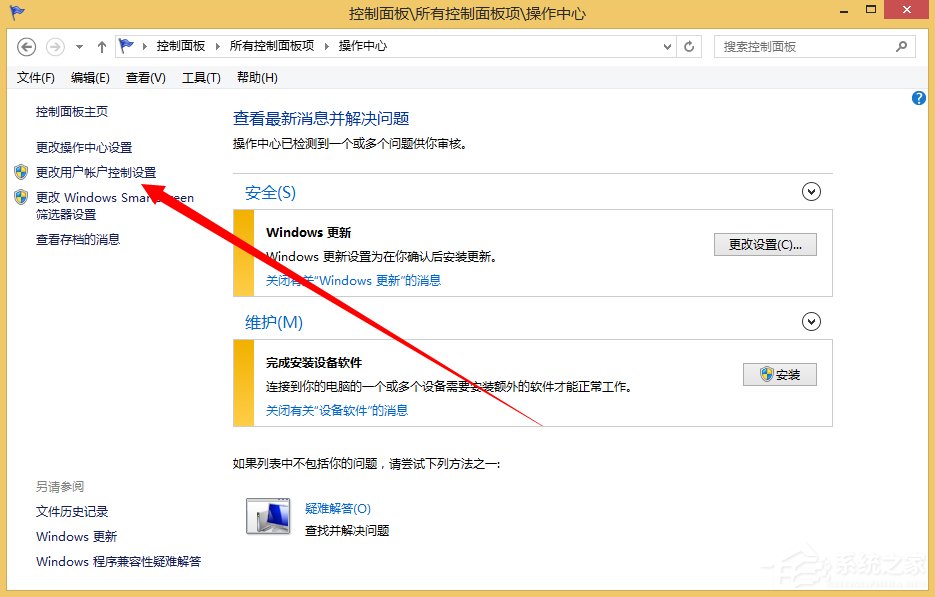Collapse the 安全(S) section chevron
Image resolution: width=935 pixels, height=597 pixels.
click(811, 191)
